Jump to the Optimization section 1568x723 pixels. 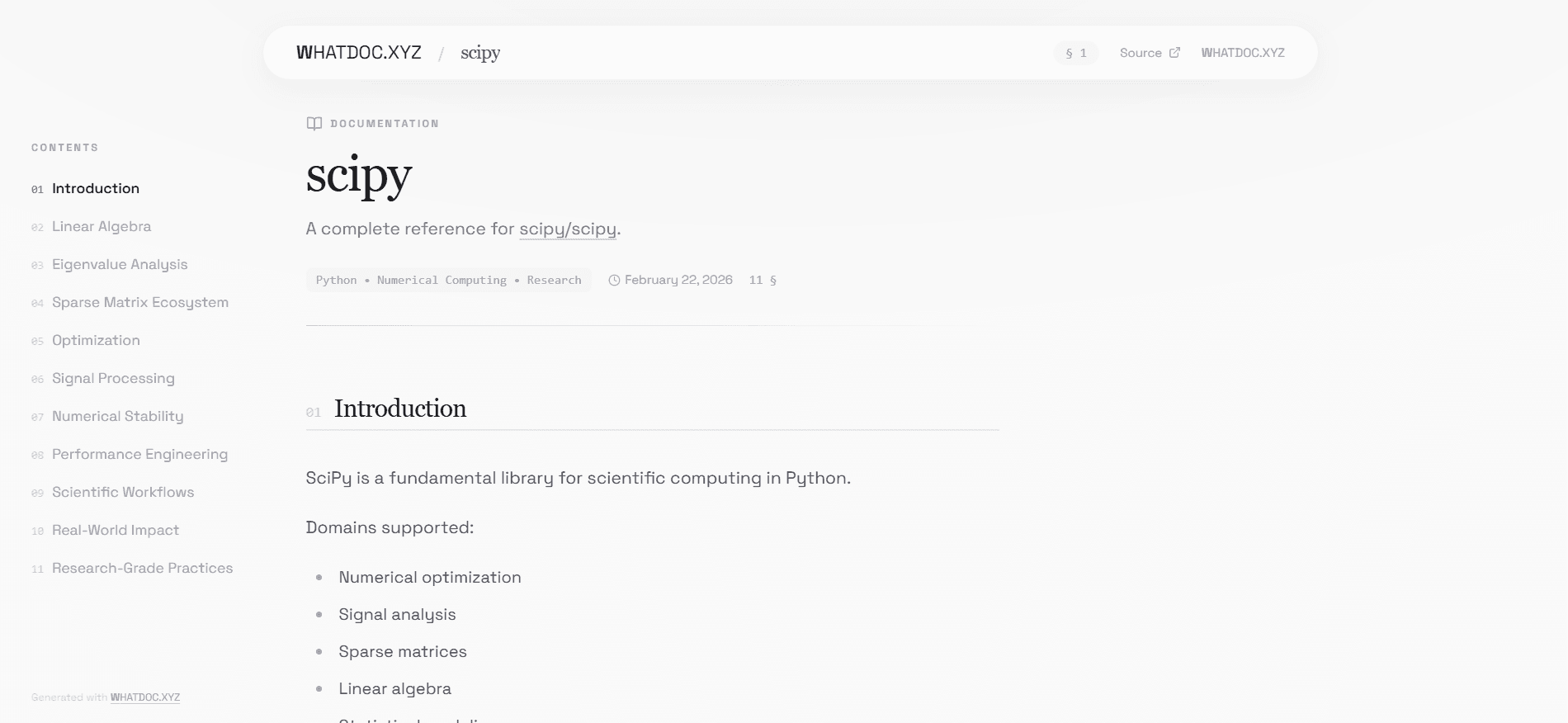click(96, 340)
